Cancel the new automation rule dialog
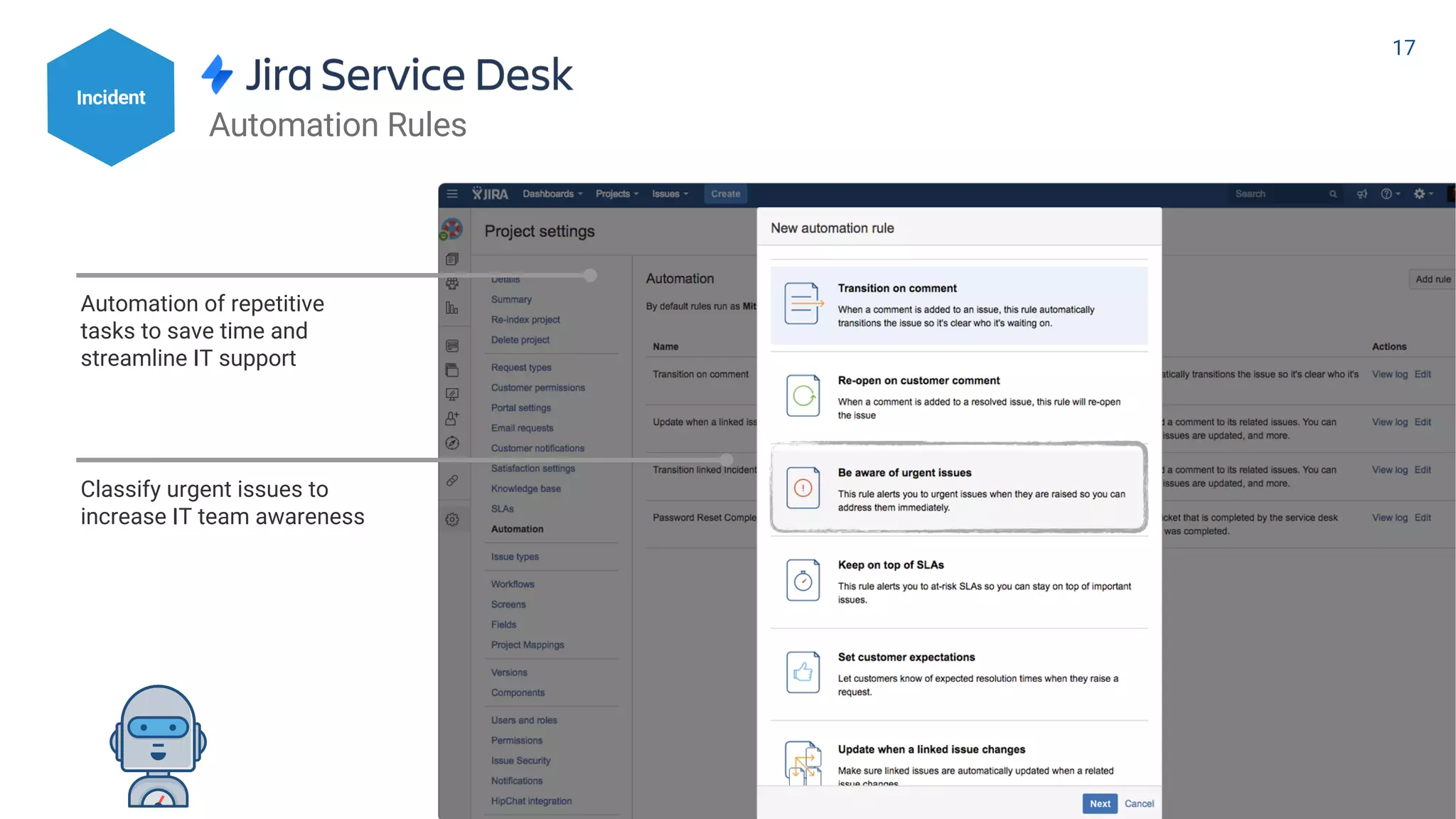The width and height of the screenshot is (1456, 819). (1139, 803)
